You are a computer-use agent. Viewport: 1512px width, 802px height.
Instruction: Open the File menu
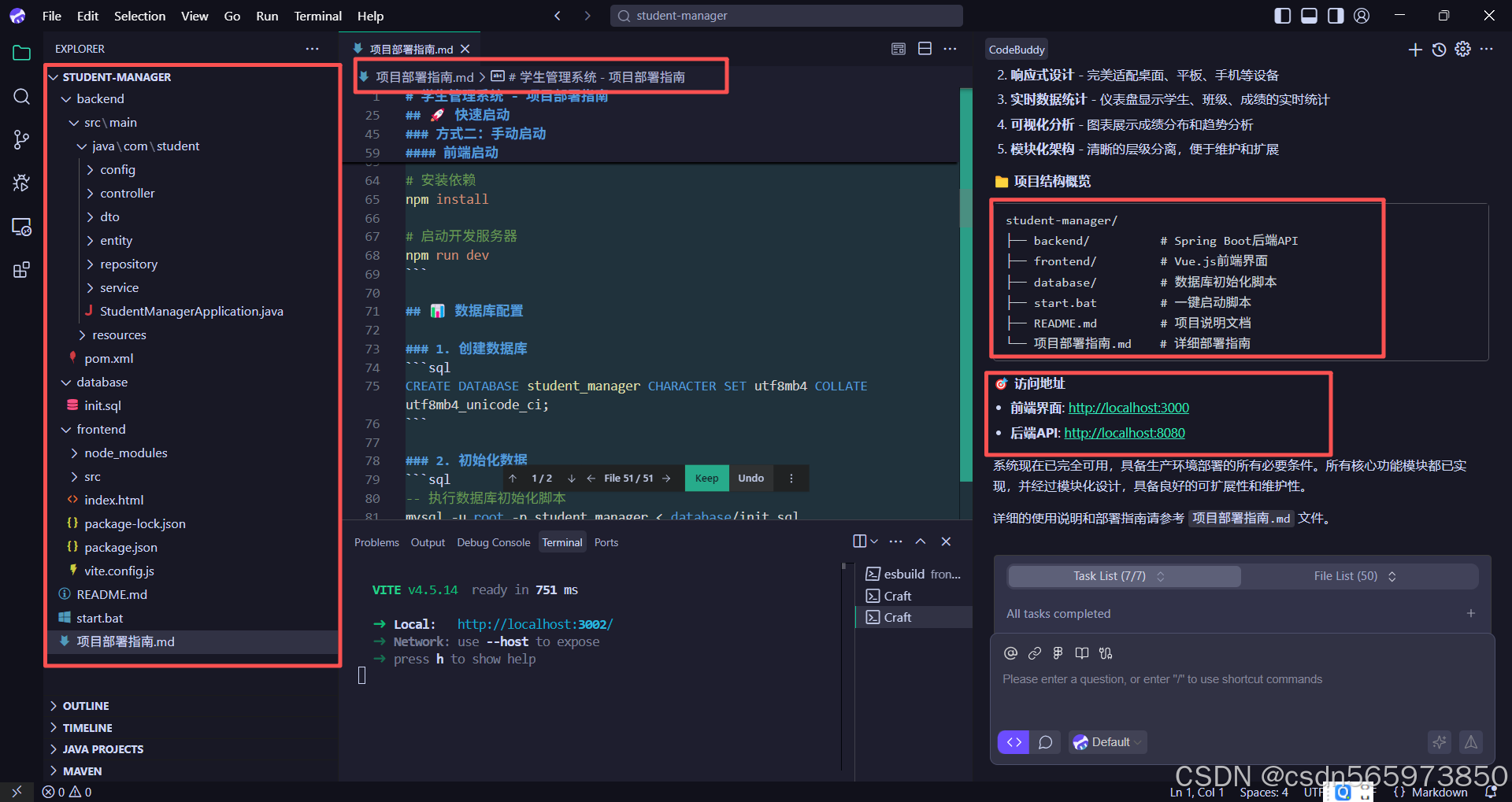tap(52, 16)
